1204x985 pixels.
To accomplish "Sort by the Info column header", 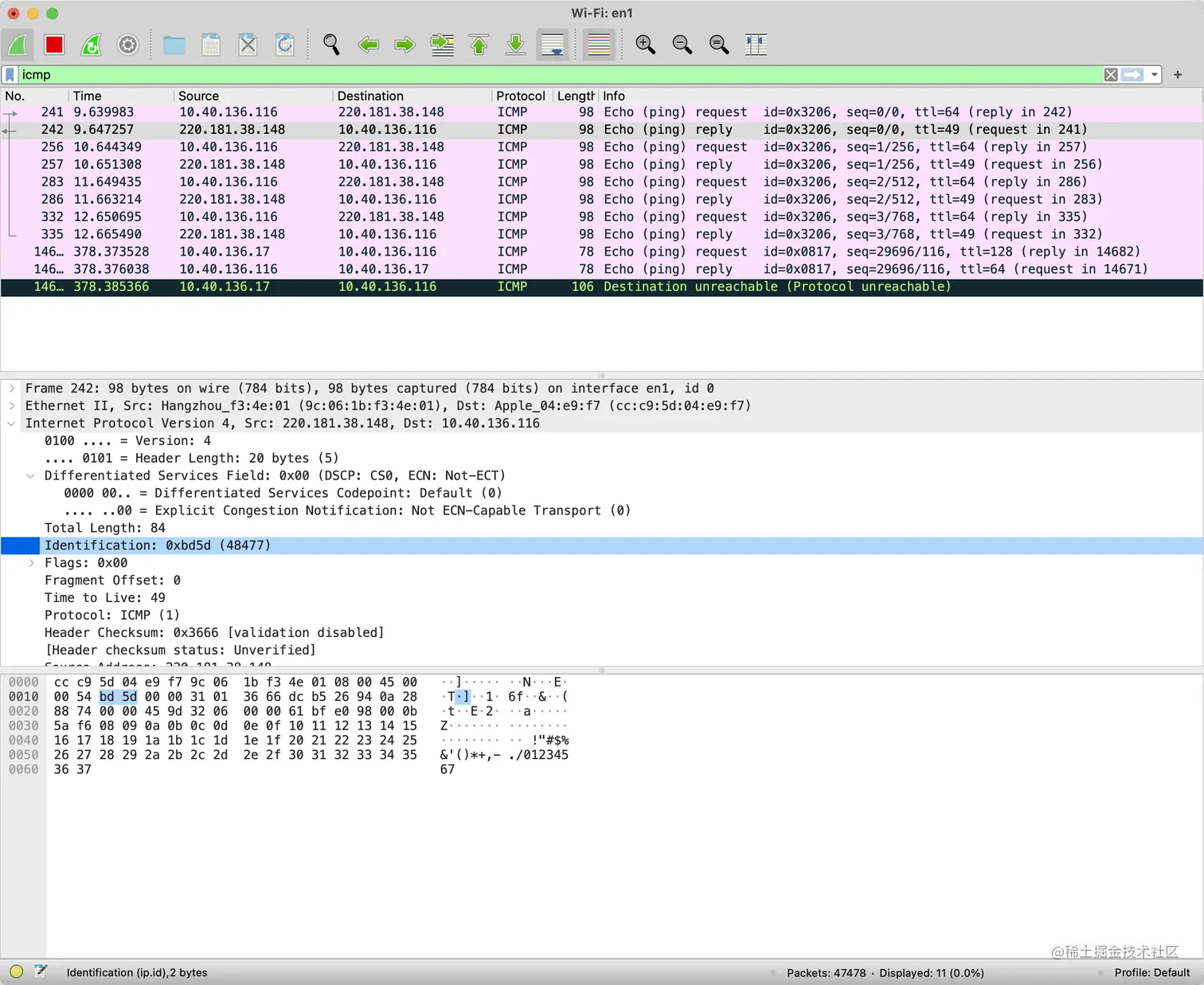I will [900, 96].
